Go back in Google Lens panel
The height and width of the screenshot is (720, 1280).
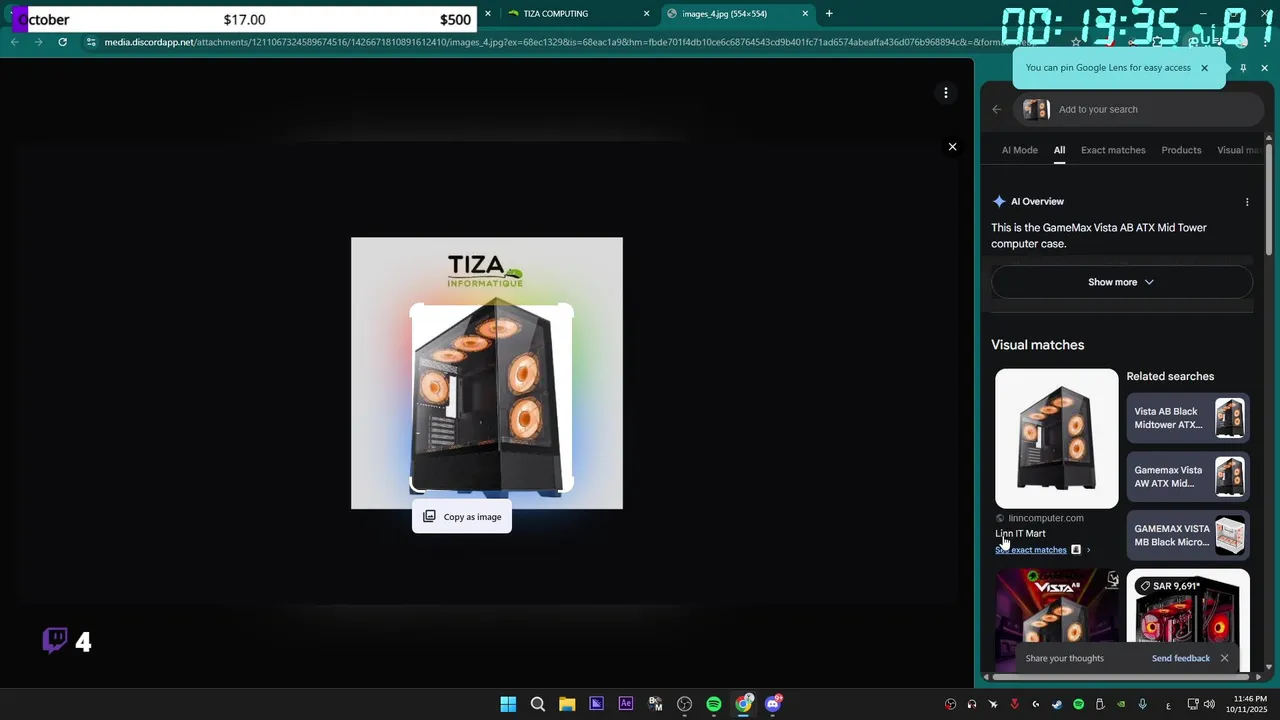(x=996, y=110)
